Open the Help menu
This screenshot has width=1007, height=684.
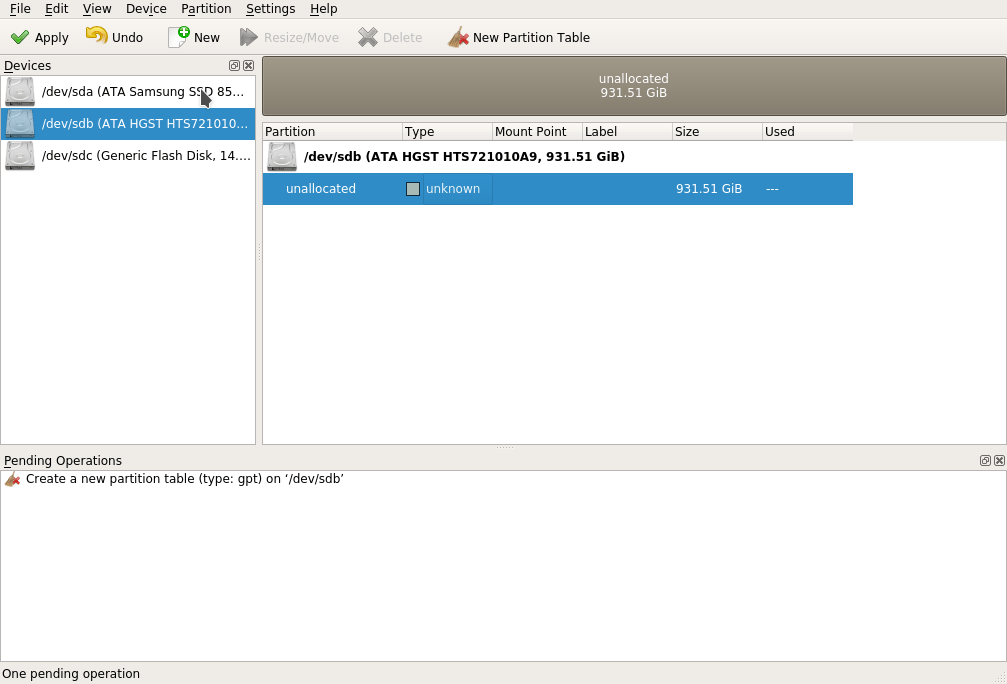click(x=323, y=9)
